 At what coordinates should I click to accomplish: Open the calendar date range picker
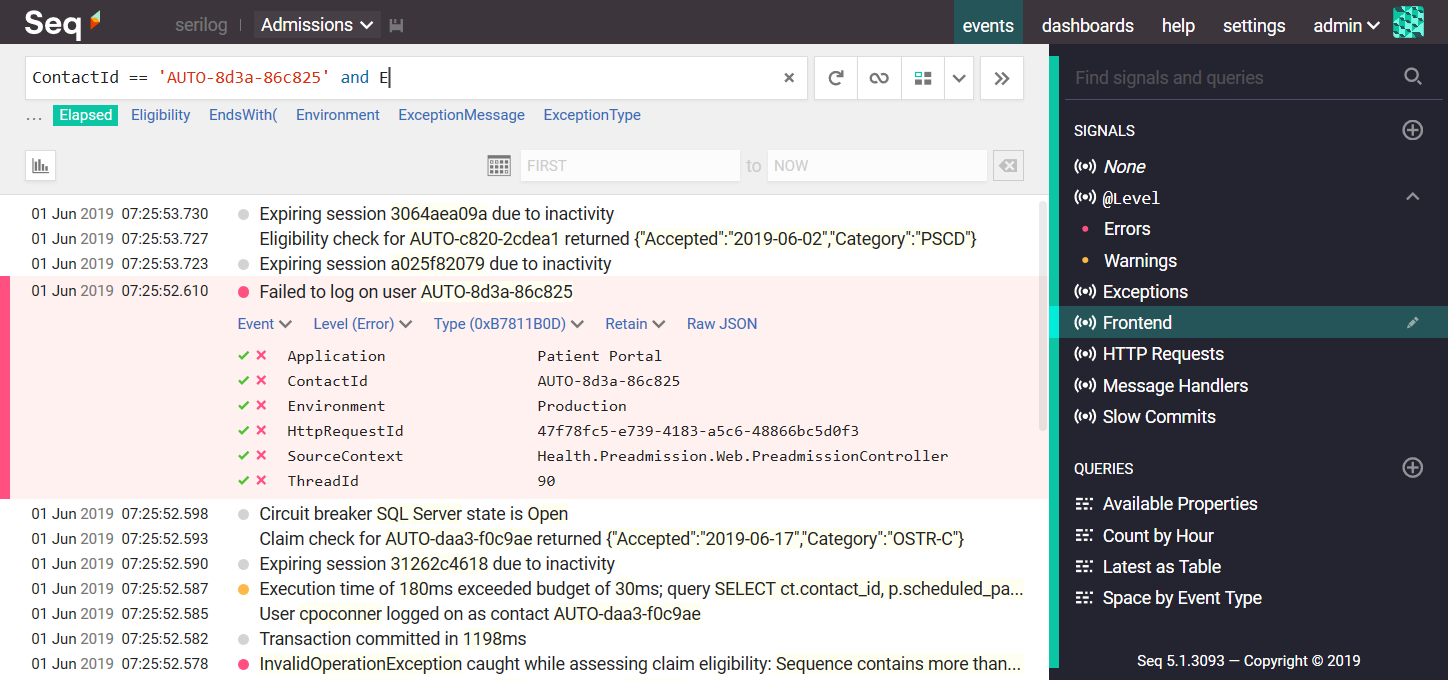coord(498,165)
